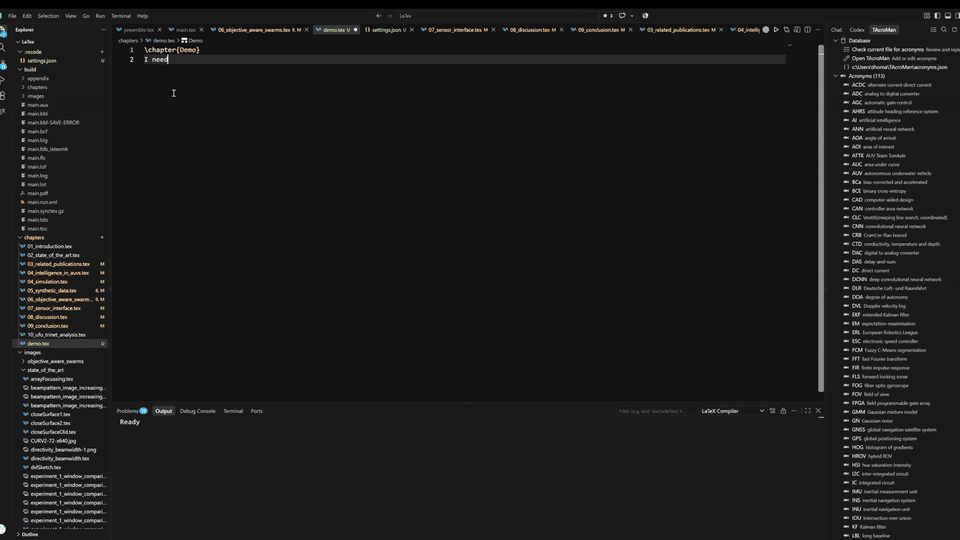
Task: Open the File menu
Action: (12, 16)
